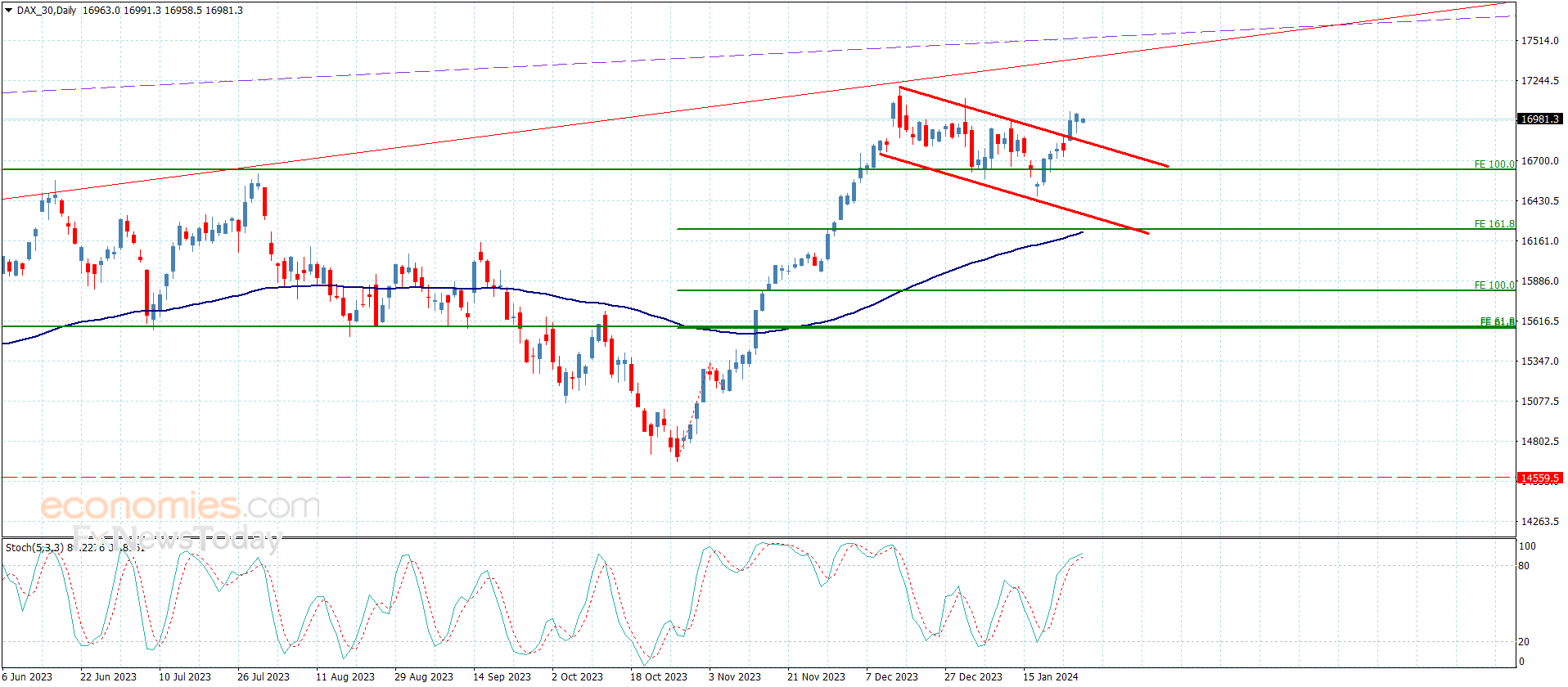The height and width of the screenshot is (687, 1568).
Task: Click the stochastic 80 level label
Action: click(1524, 566)
